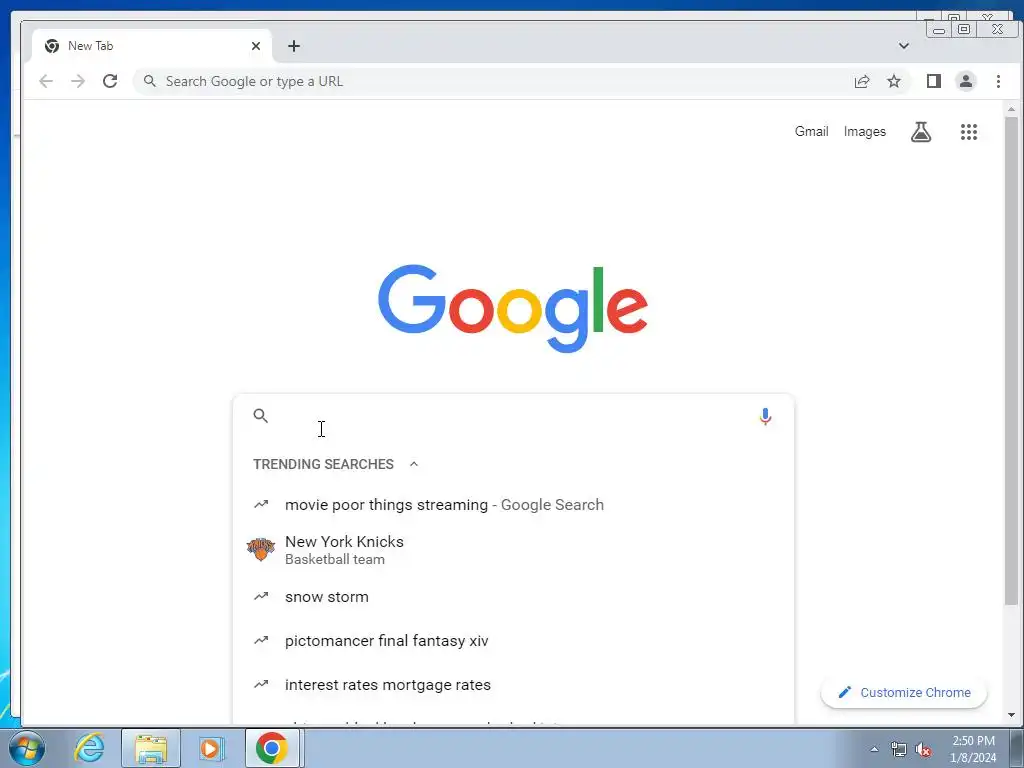The height and width of the screenshot is (768, 1024).
Task: Click the scrollbar down arrow
Action: (1011, 715)
